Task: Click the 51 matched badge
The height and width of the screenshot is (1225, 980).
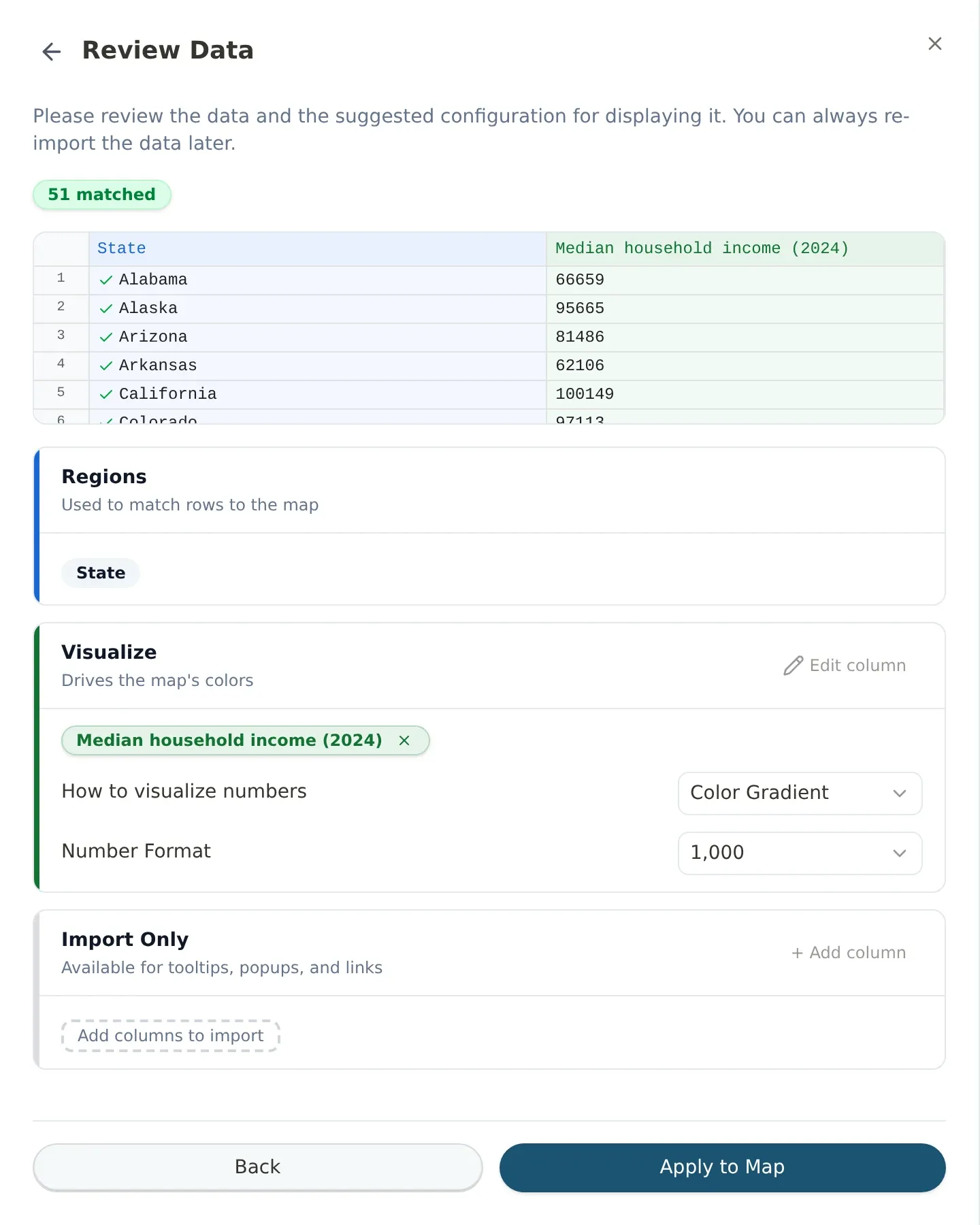Action: [x=102, y=195]
